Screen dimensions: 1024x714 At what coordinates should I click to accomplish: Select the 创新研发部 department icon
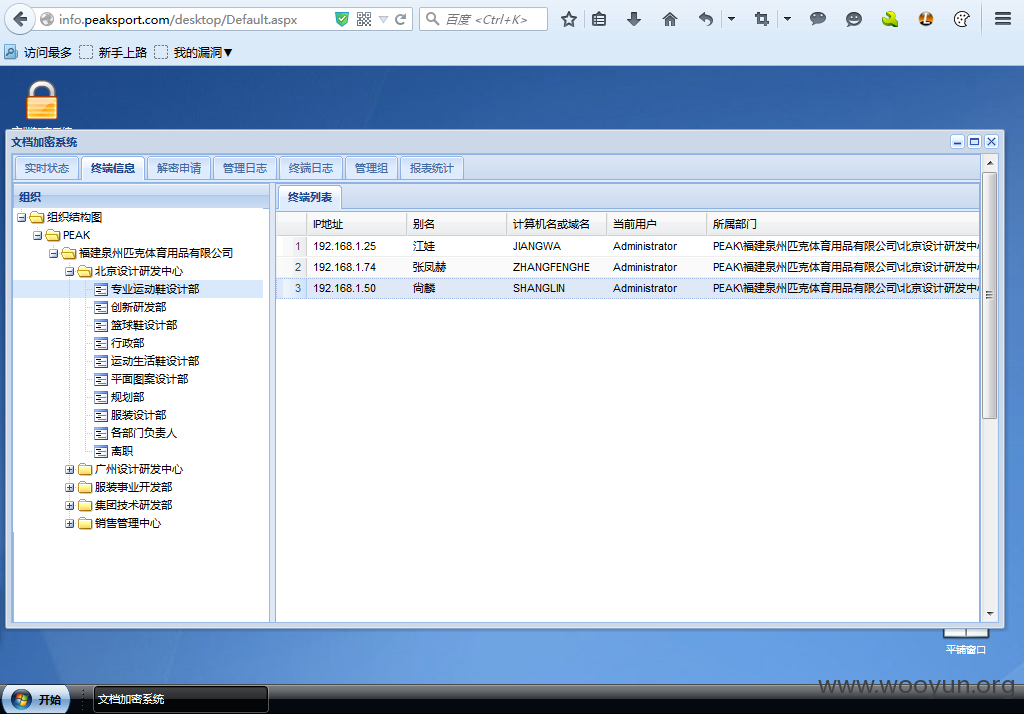coord(101,308)
